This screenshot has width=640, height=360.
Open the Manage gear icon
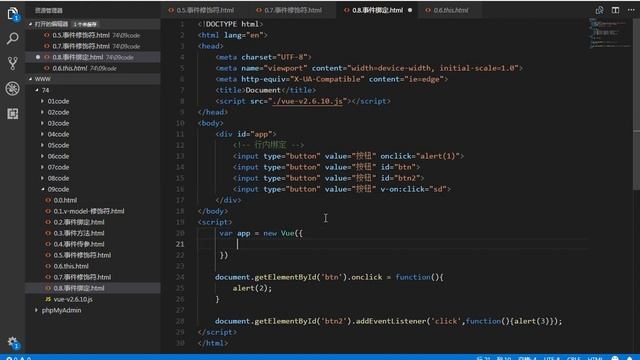13,342
